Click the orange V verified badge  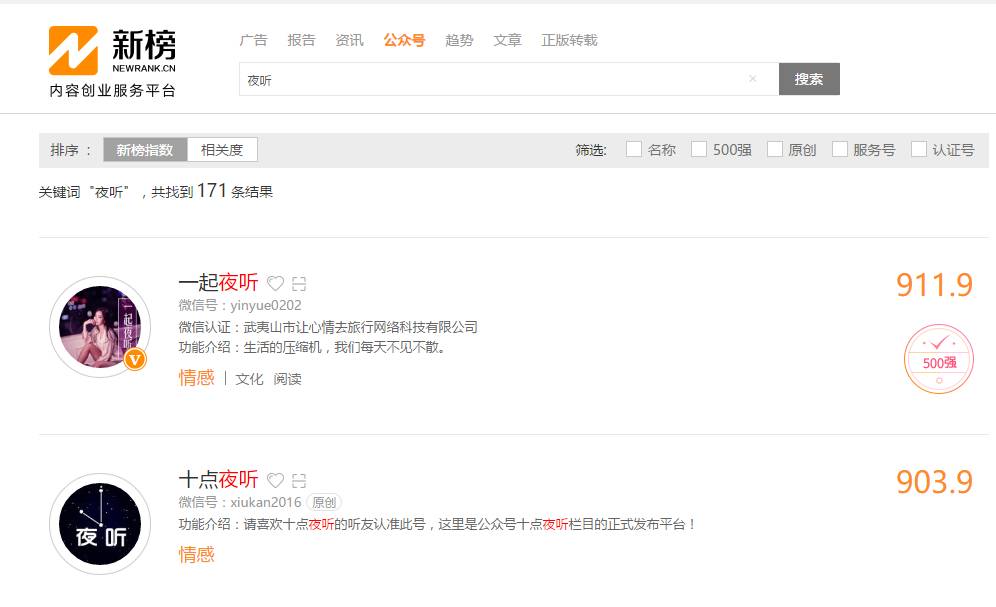tap(135, 359)
